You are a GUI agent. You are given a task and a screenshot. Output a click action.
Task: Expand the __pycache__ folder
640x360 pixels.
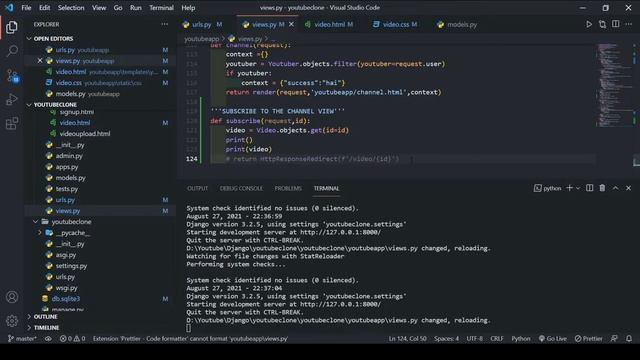(40, 233)
